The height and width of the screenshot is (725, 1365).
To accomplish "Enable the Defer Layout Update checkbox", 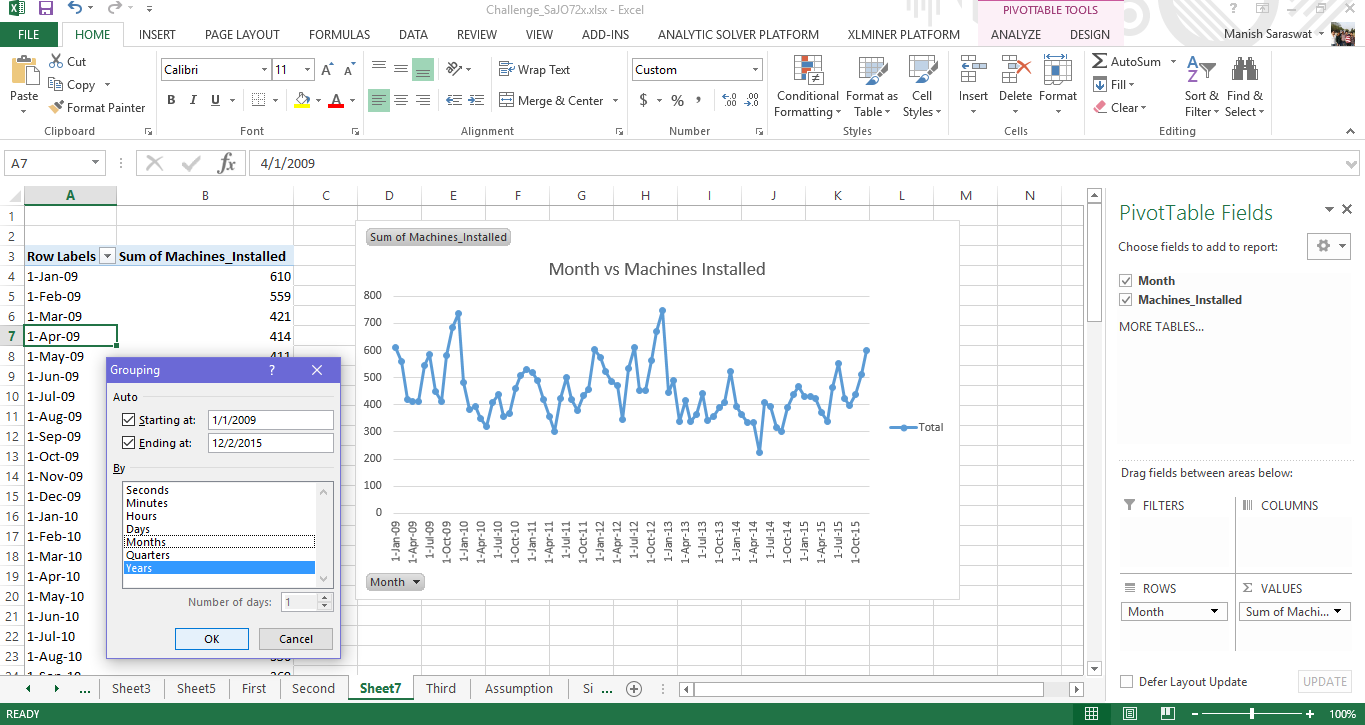I will (x=1127, y=682).
